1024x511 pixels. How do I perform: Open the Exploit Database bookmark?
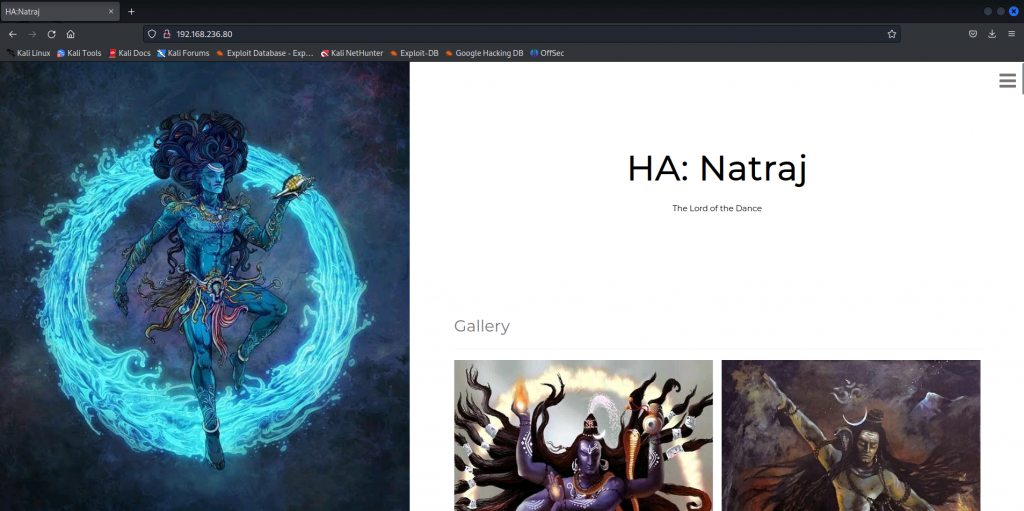coord(264,53)
